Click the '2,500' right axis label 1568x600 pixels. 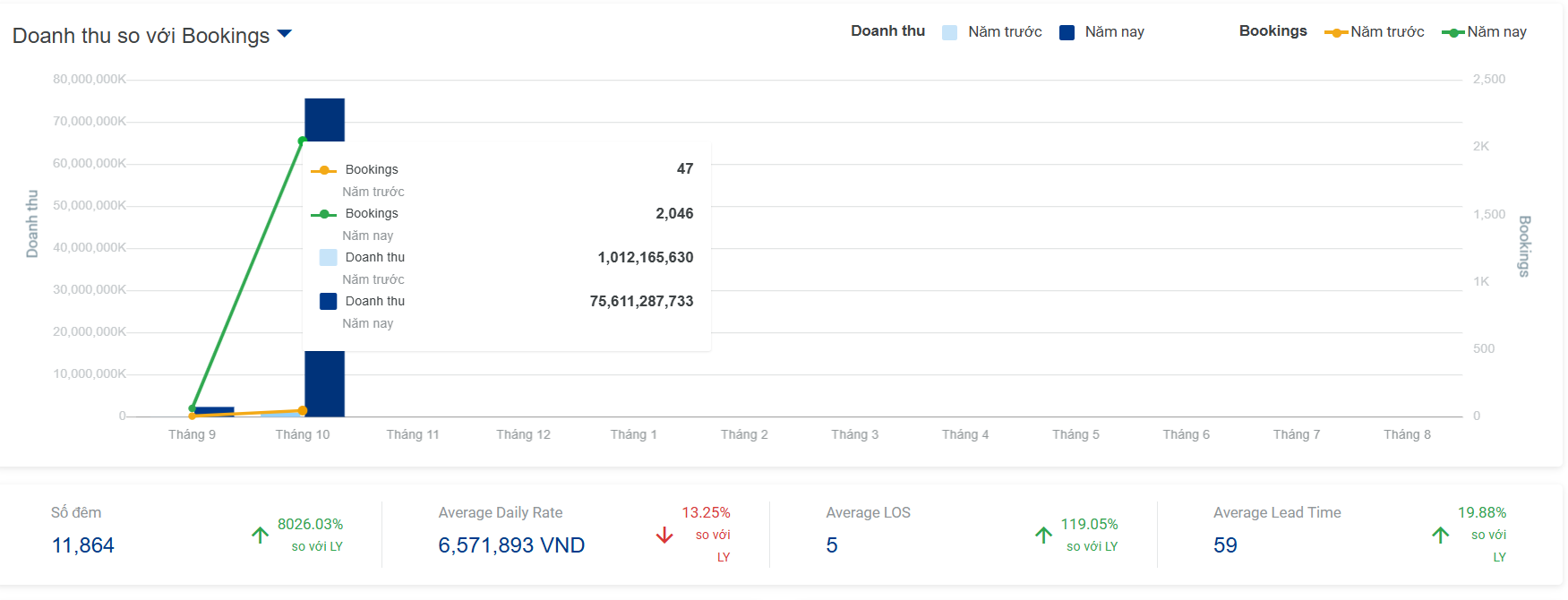point(1489,79)
